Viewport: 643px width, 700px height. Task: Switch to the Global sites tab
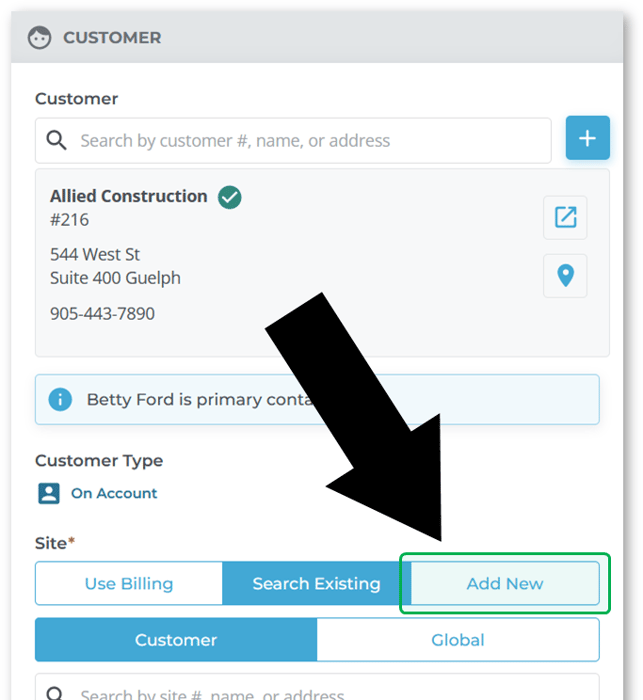click(x=457, y=640)
